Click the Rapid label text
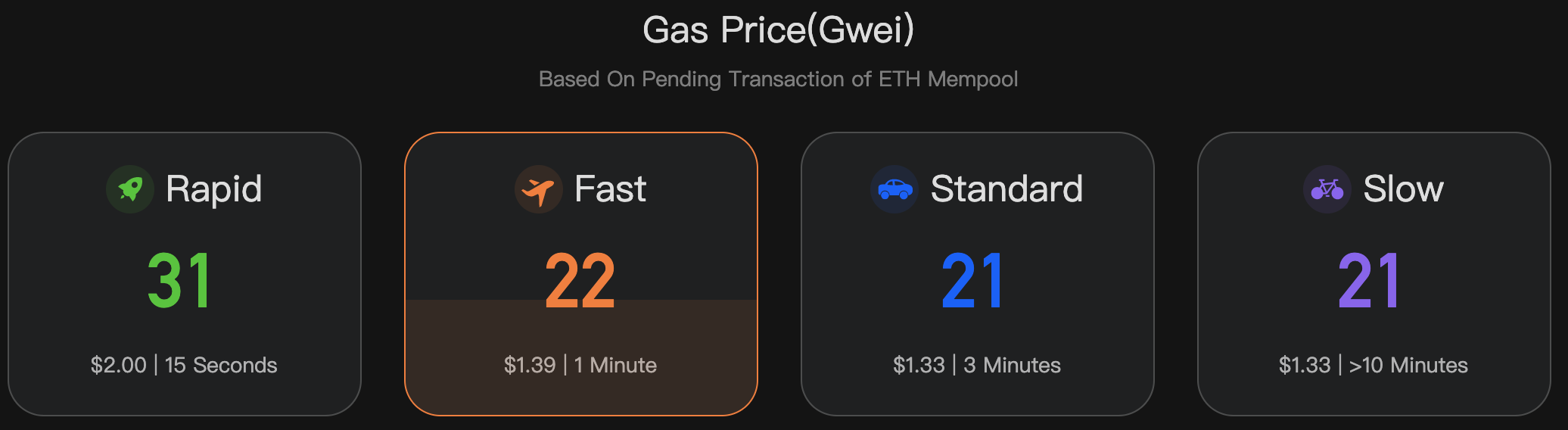 pos(214,189)
